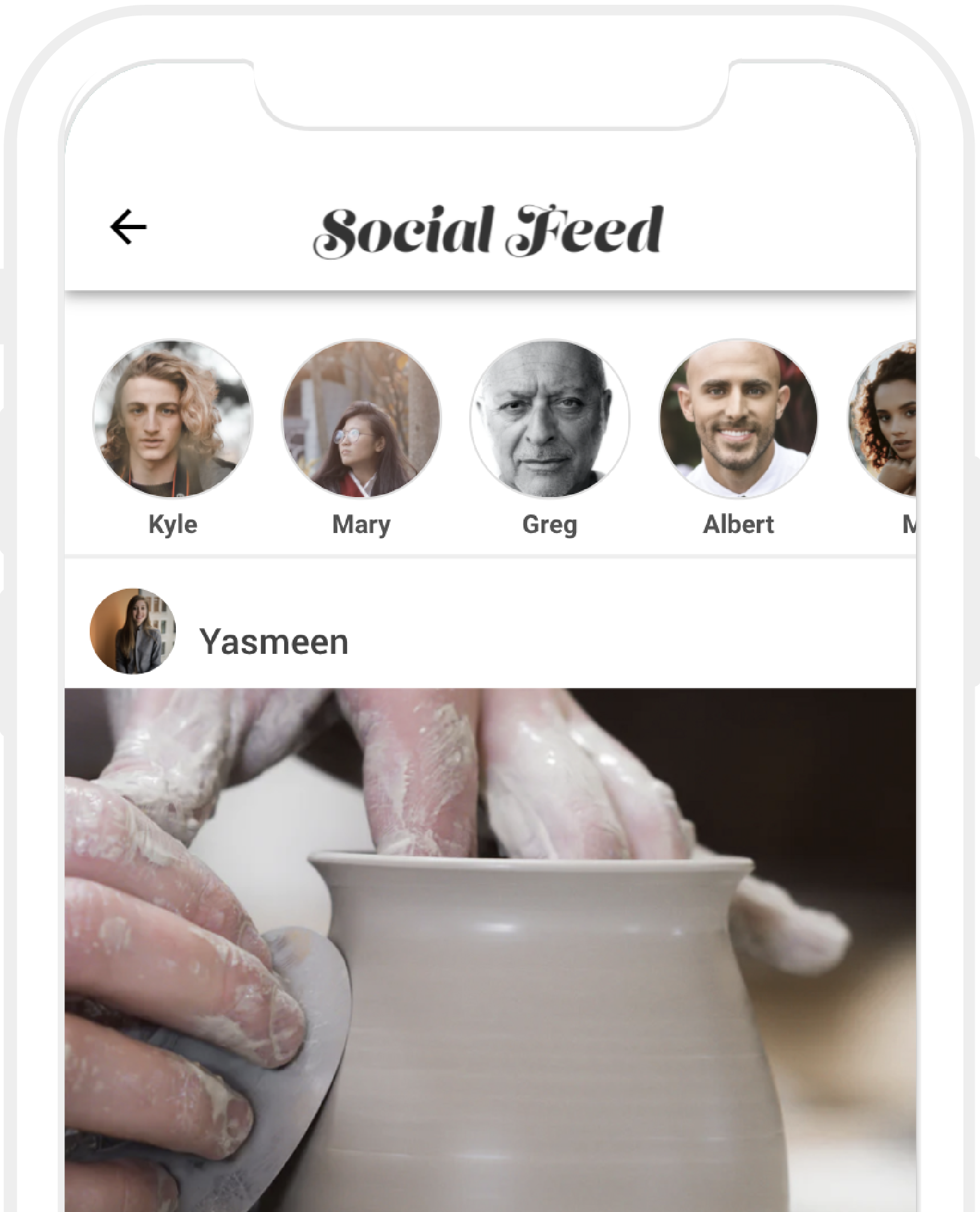Click the Albert name label
This screenshot has height=1212, width=980.
point(739,525)
